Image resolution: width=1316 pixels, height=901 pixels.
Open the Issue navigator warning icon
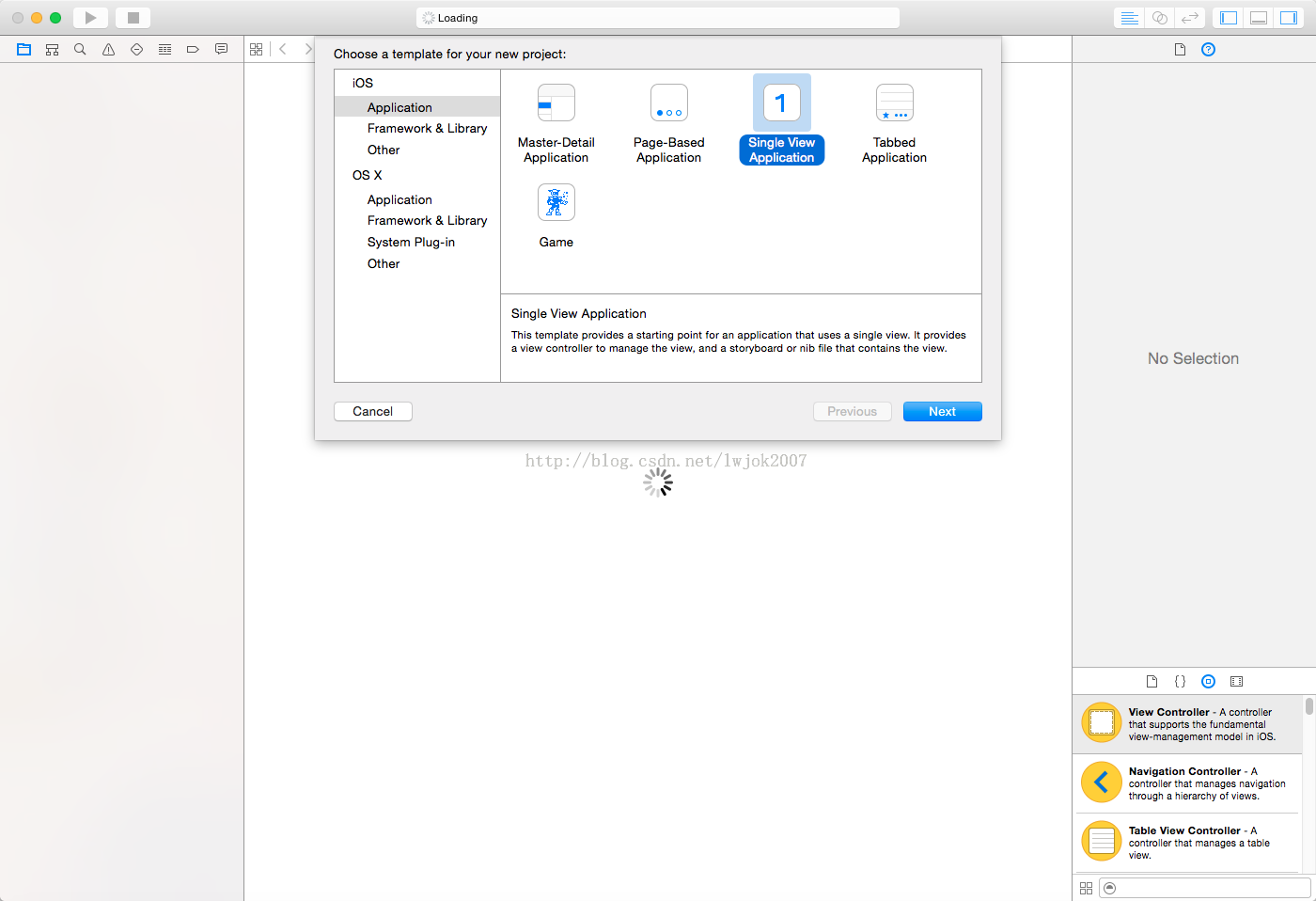tap(109, 50)
